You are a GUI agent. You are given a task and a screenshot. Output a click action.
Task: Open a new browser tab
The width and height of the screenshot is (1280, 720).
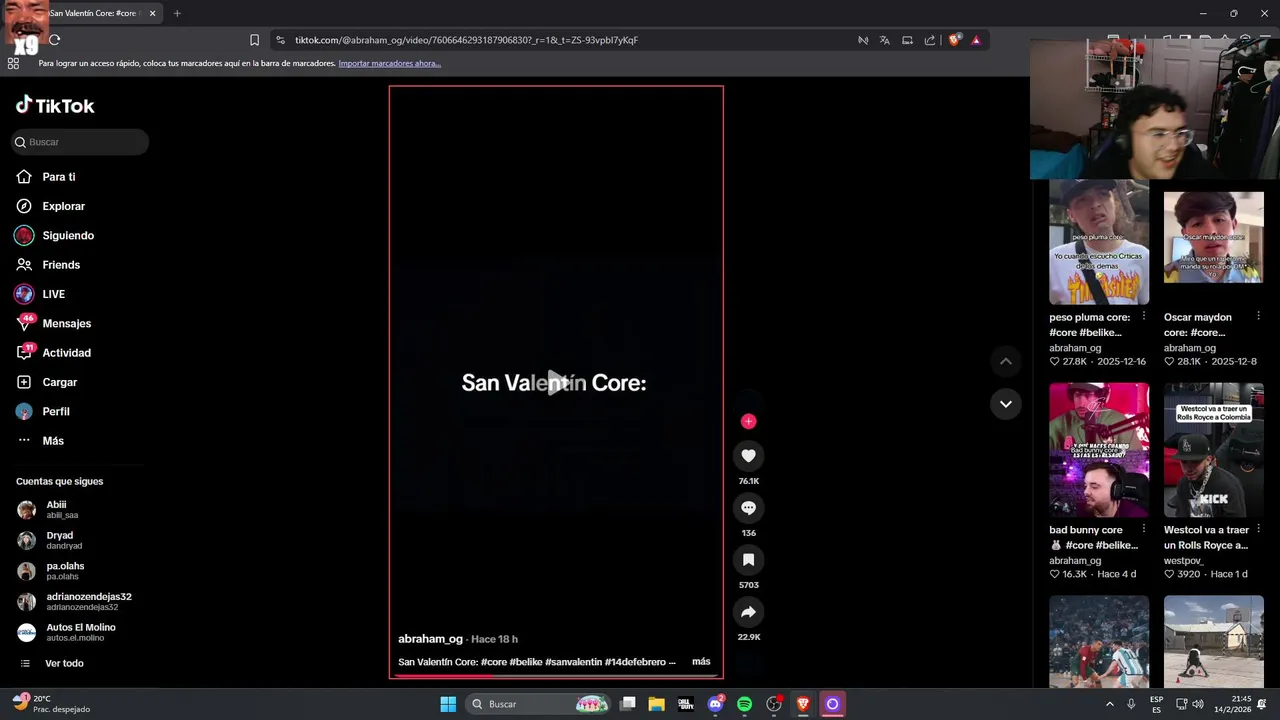(x=177, y=13)
